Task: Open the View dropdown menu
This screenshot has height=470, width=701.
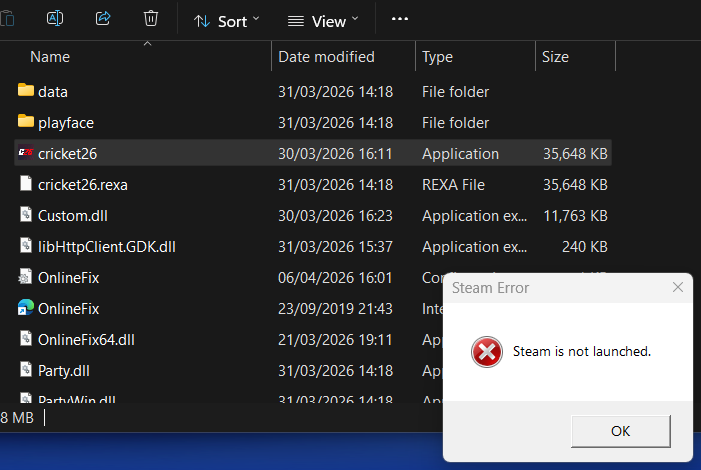Action: pyautogui.click(x=323, y=21)
